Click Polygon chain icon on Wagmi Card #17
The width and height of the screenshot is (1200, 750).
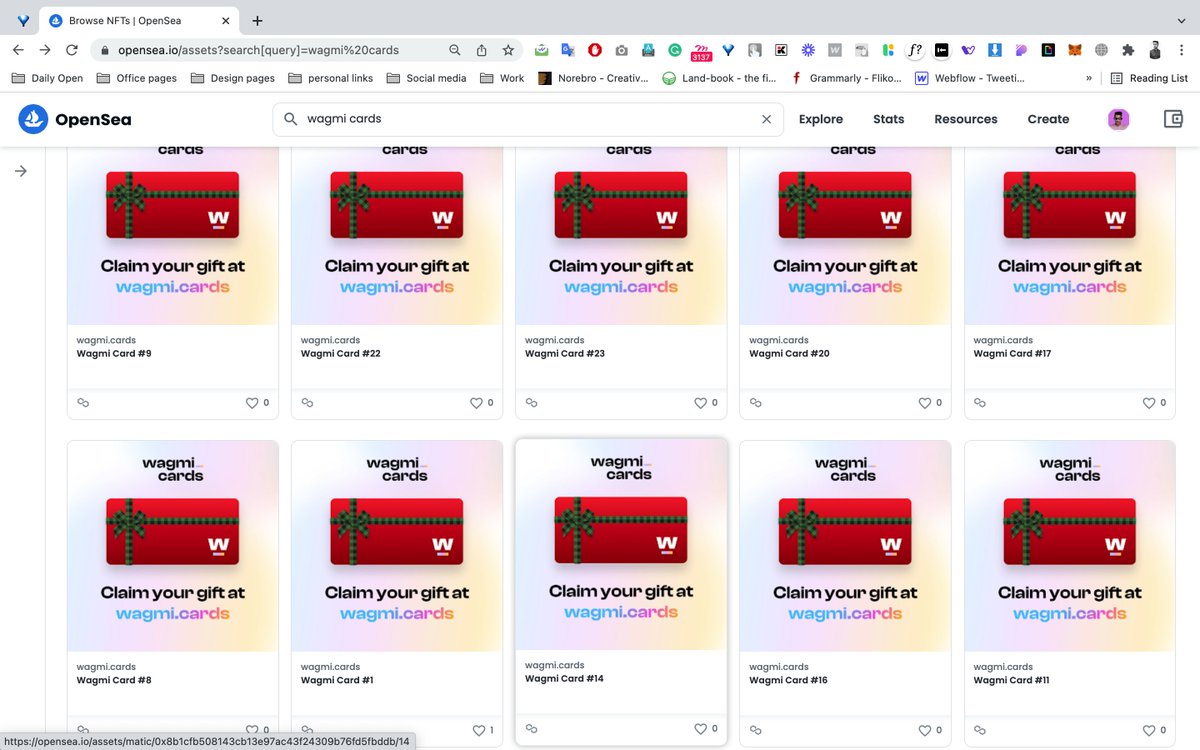point(980,403)
